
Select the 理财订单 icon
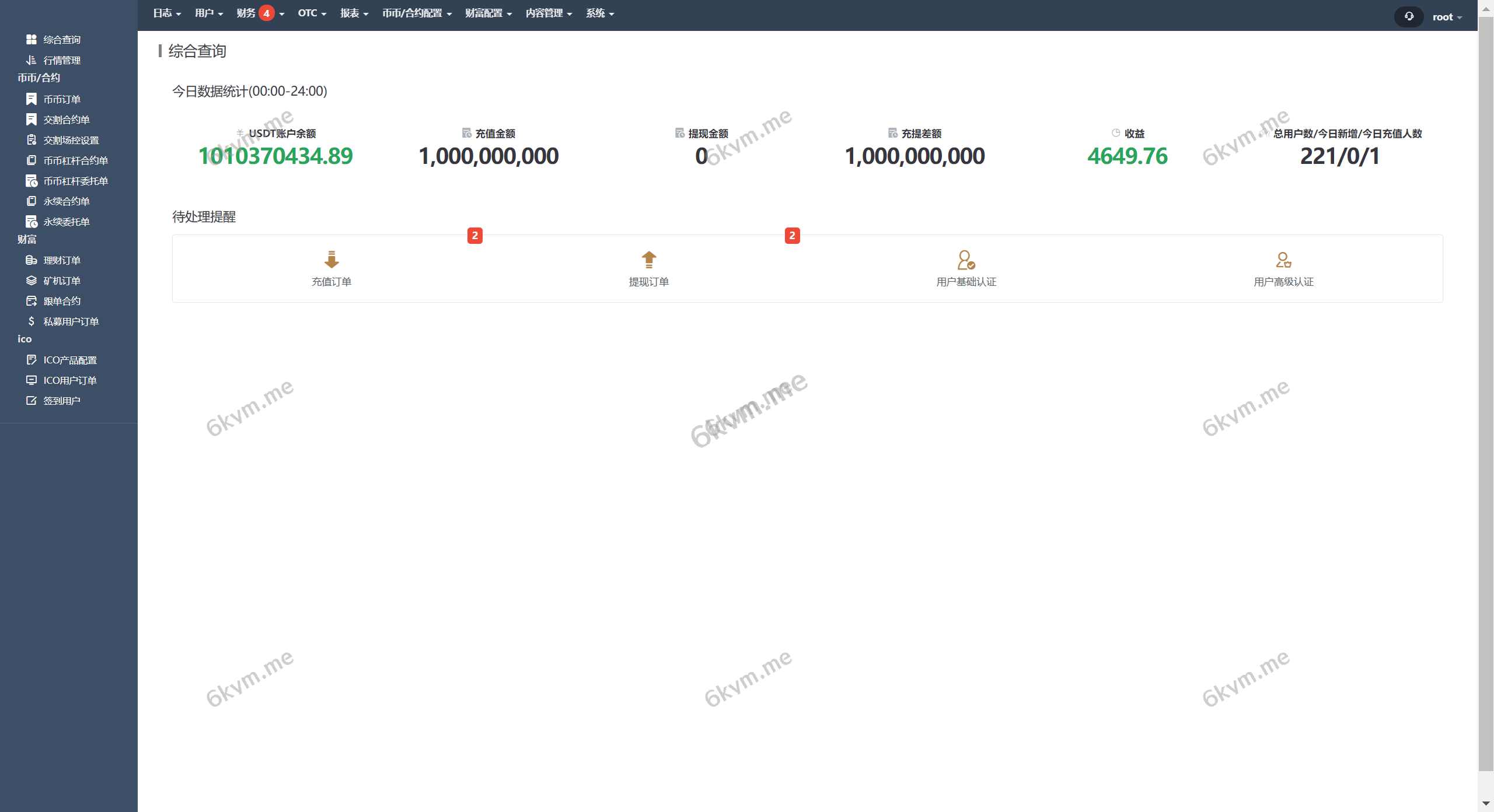click(x=32, y=260)
